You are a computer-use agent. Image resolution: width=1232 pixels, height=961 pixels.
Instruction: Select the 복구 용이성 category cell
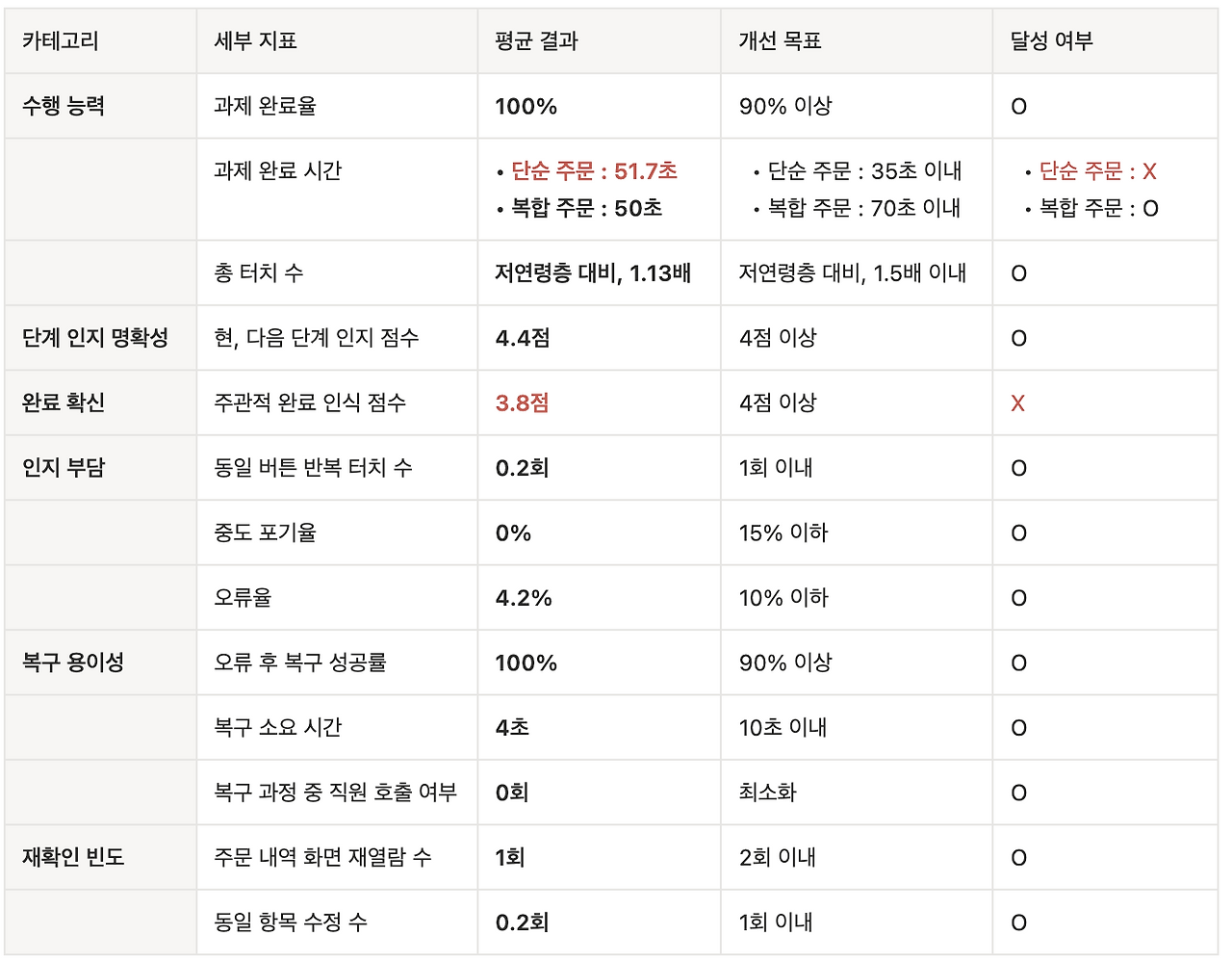click(100, 662)
